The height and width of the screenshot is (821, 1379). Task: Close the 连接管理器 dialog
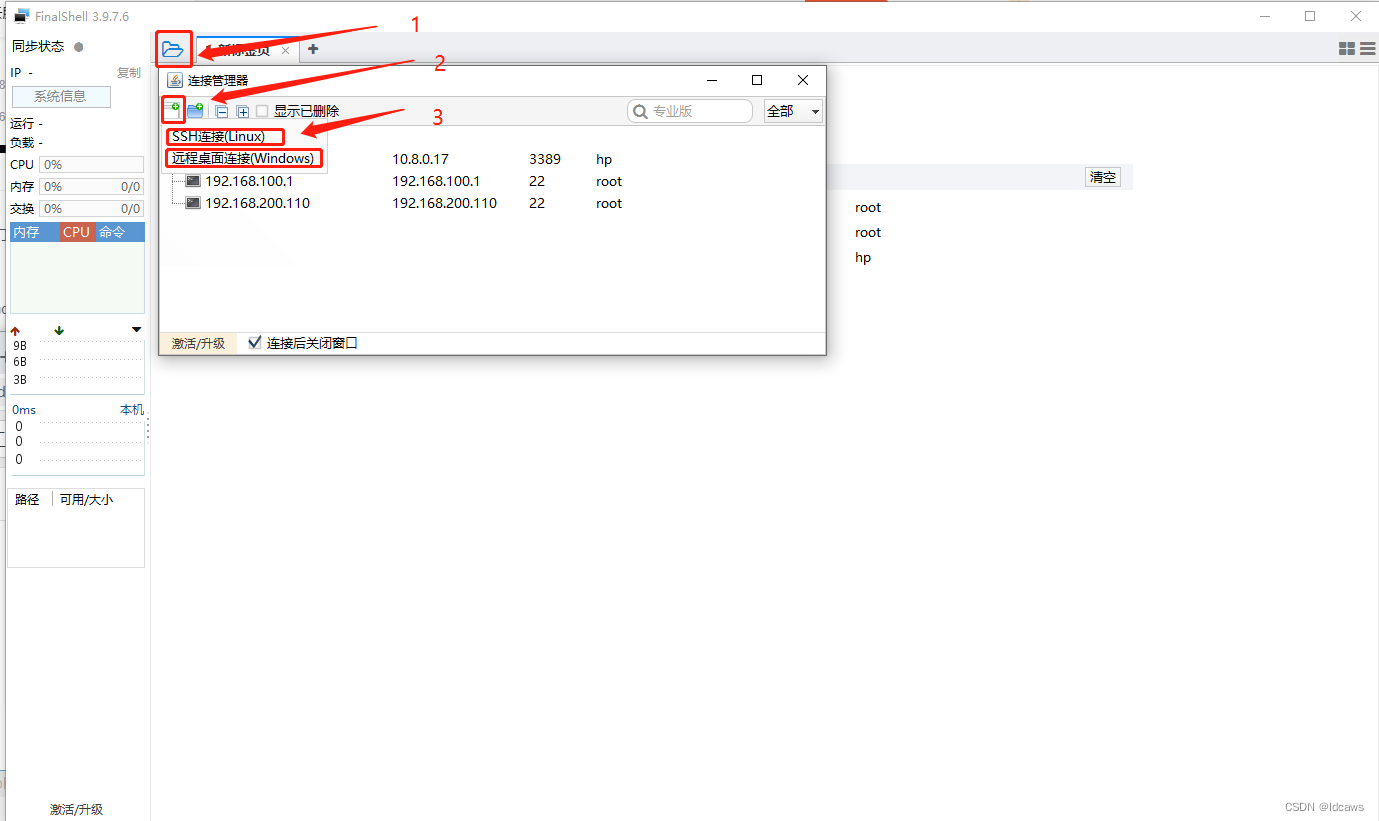click(x=803, y=80)
